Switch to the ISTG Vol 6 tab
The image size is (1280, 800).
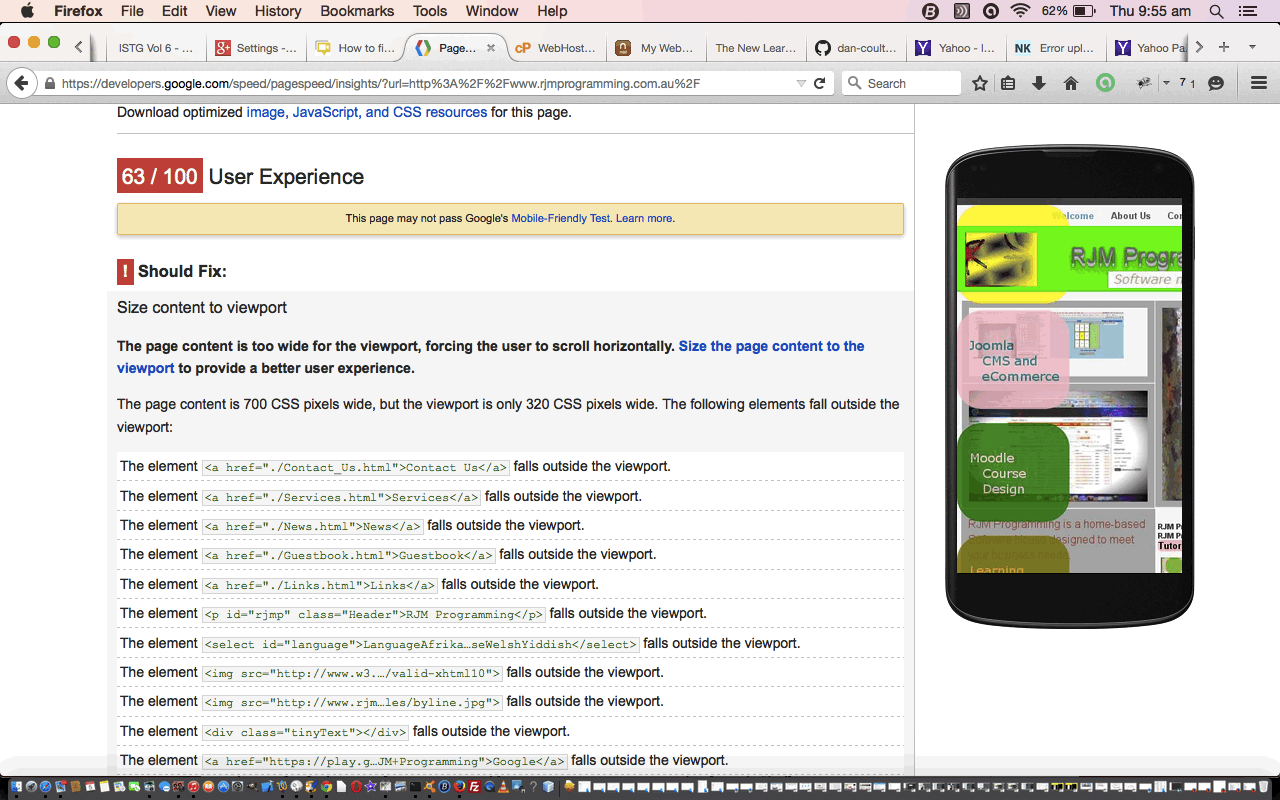pyautogui.click(x=155, y=48)
